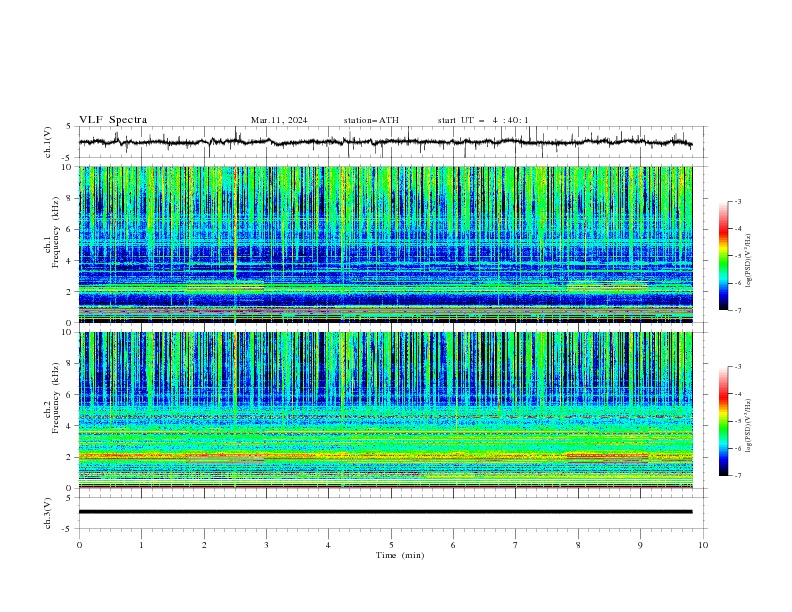Click the 'station=ATH' label

coord(371,120)
